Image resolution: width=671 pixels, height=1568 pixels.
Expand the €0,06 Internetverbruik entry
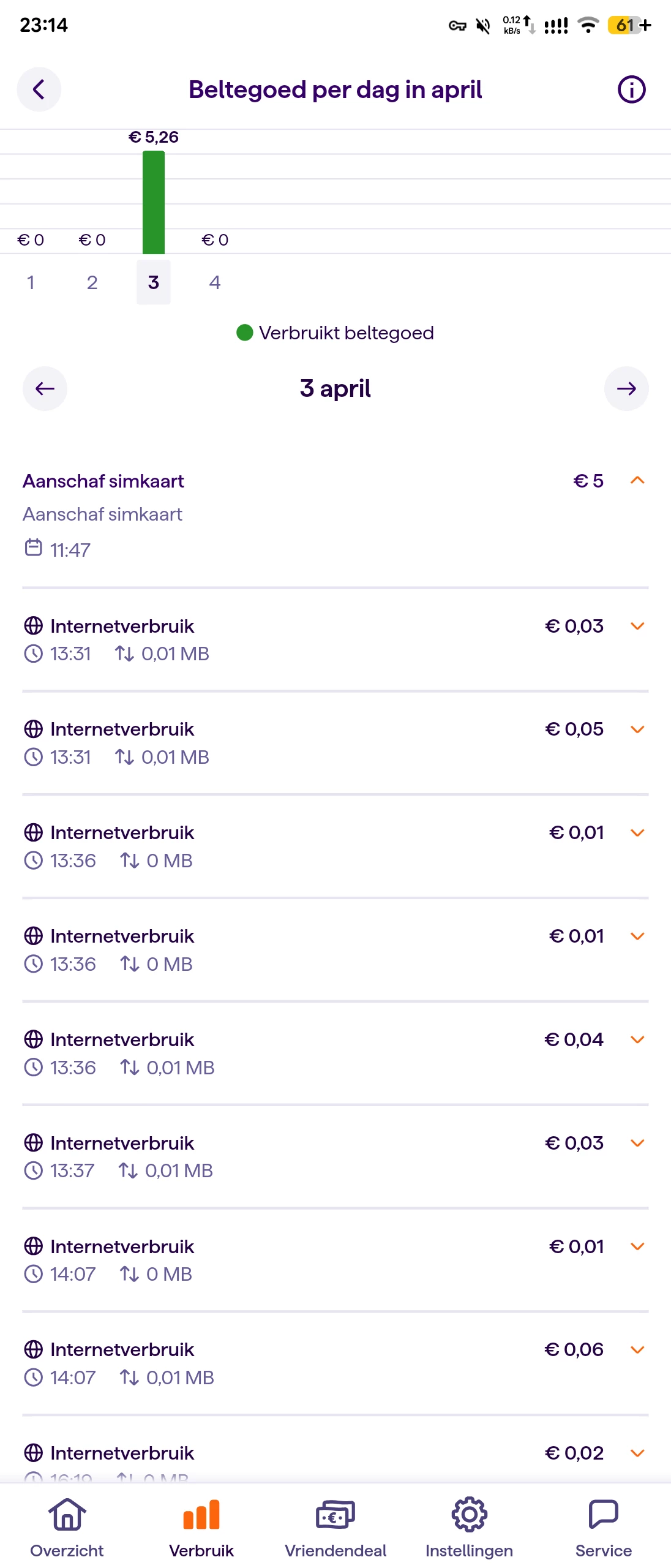(637, 1350)
